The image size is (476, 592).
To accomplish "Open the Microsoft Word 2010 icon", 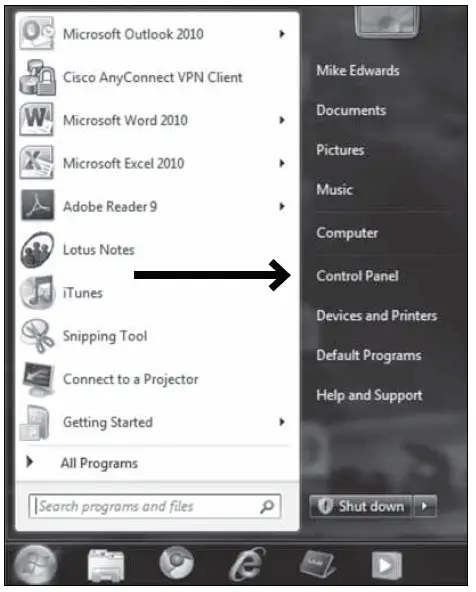I will click(37, 120).
